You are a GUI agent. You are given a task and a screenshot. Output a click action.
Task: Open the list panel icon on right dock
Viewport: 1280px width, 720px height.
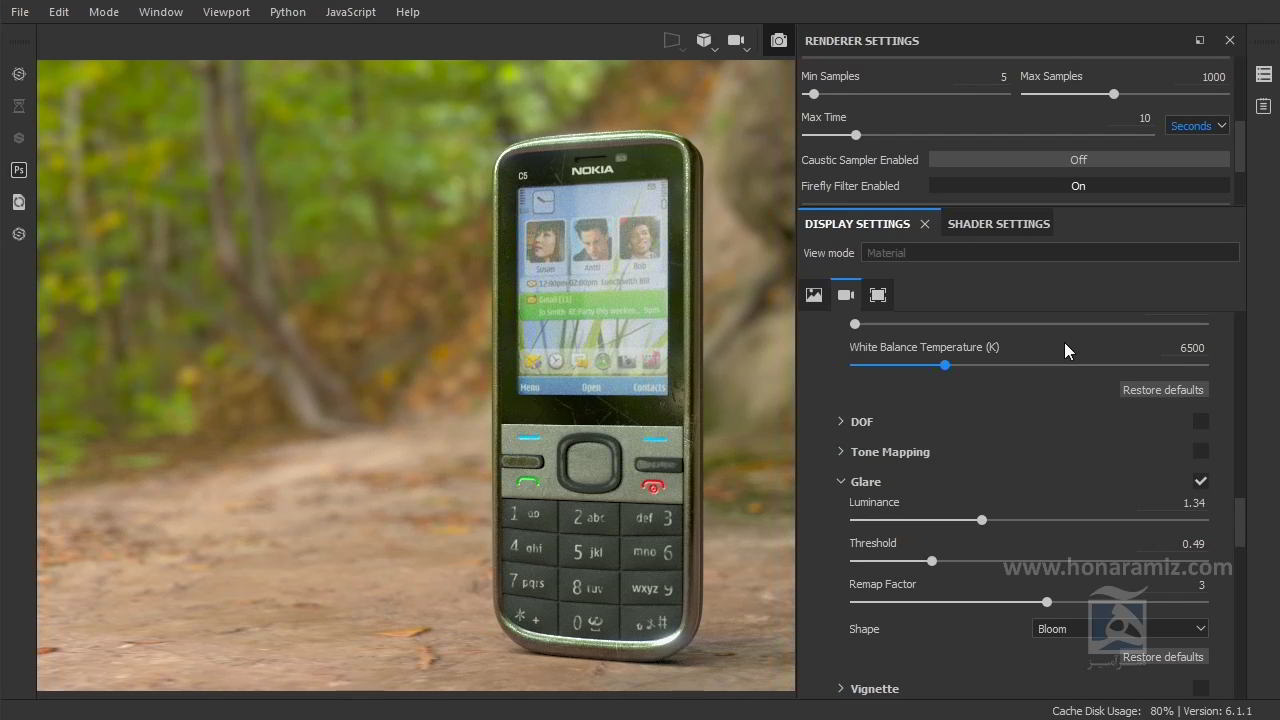coord(1264,74)
